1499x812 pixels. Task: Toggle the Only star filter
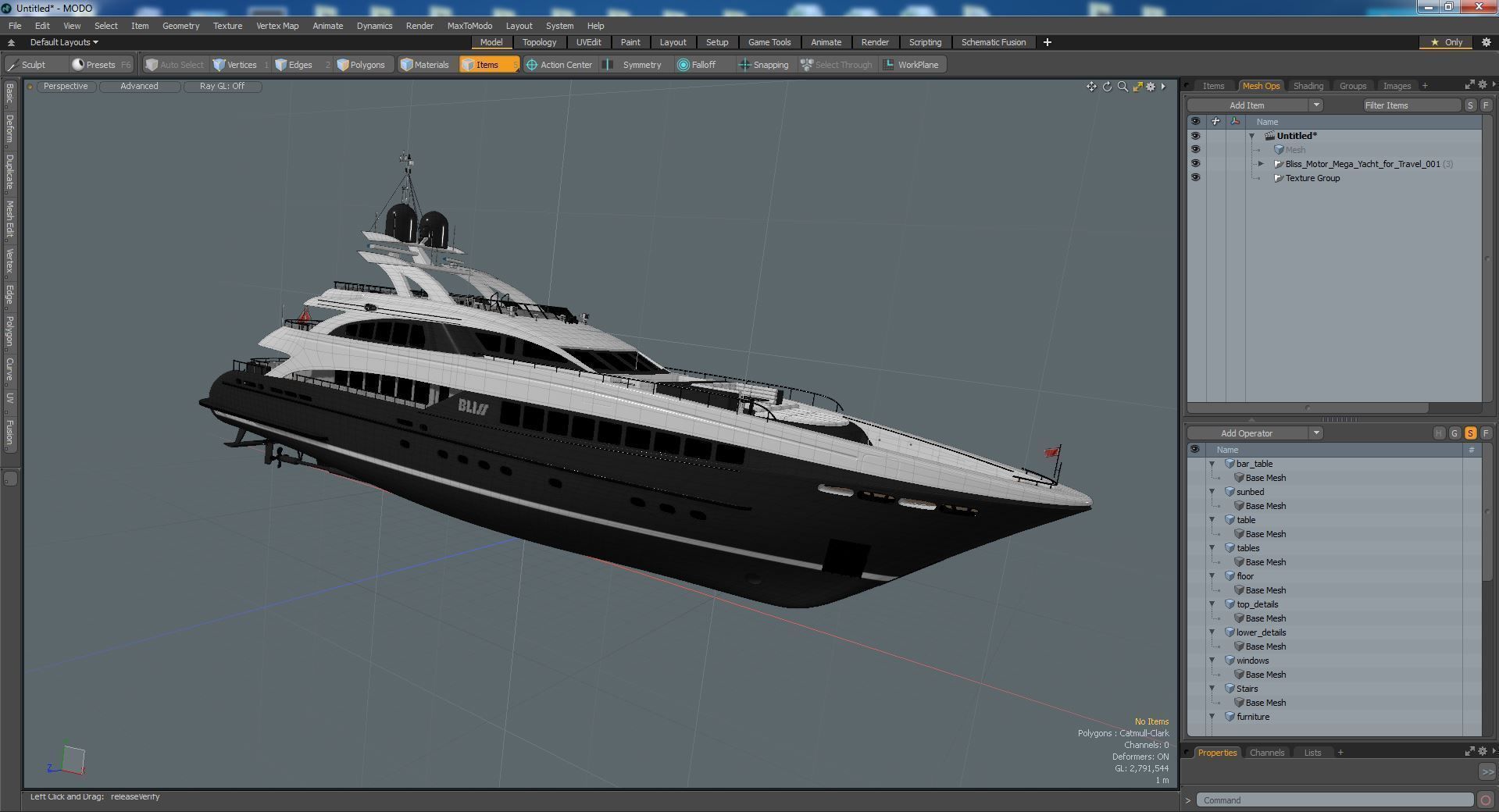coord(1446,42)
